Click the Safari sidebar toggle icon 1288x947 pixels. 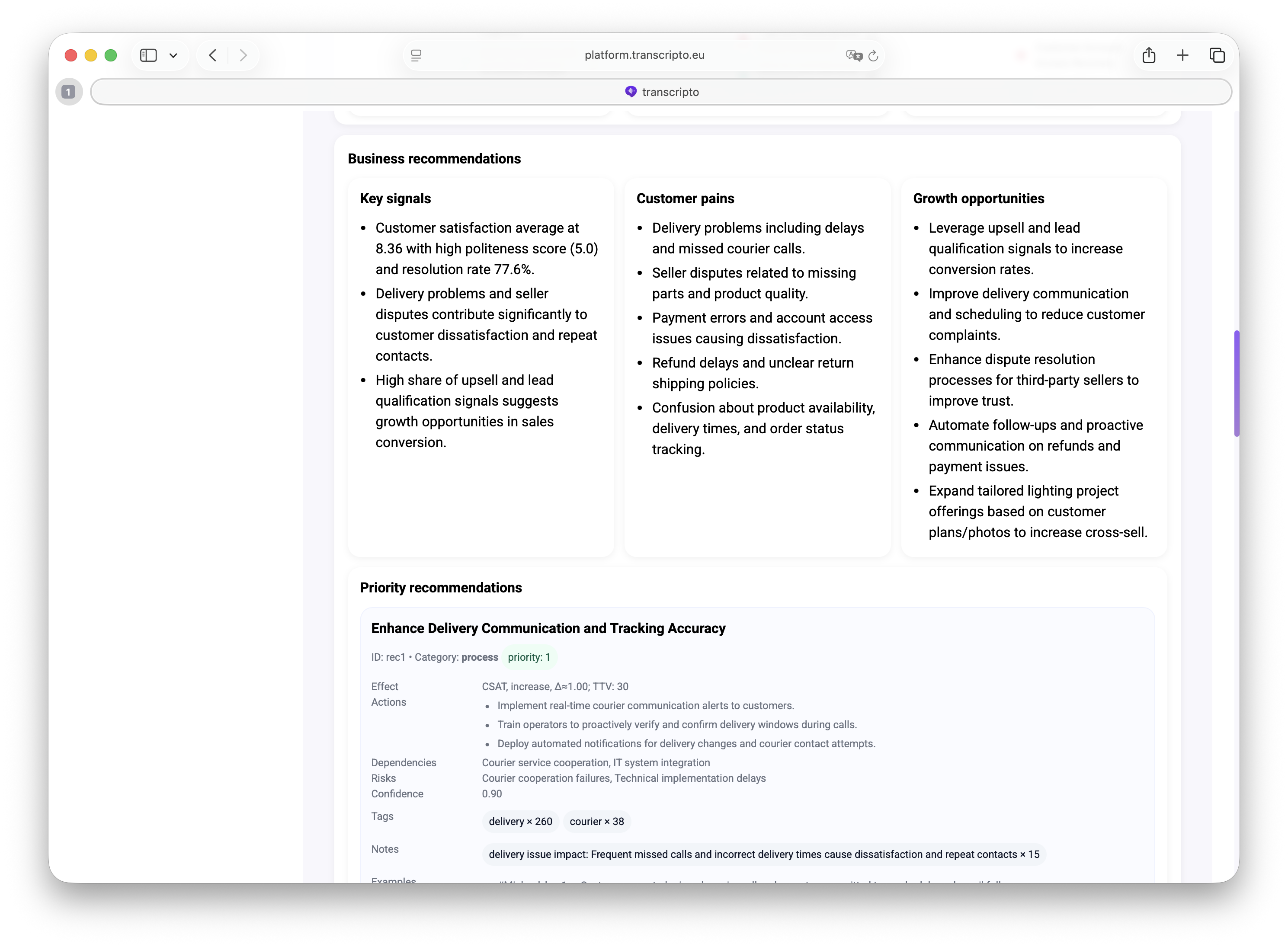point(148,55)
